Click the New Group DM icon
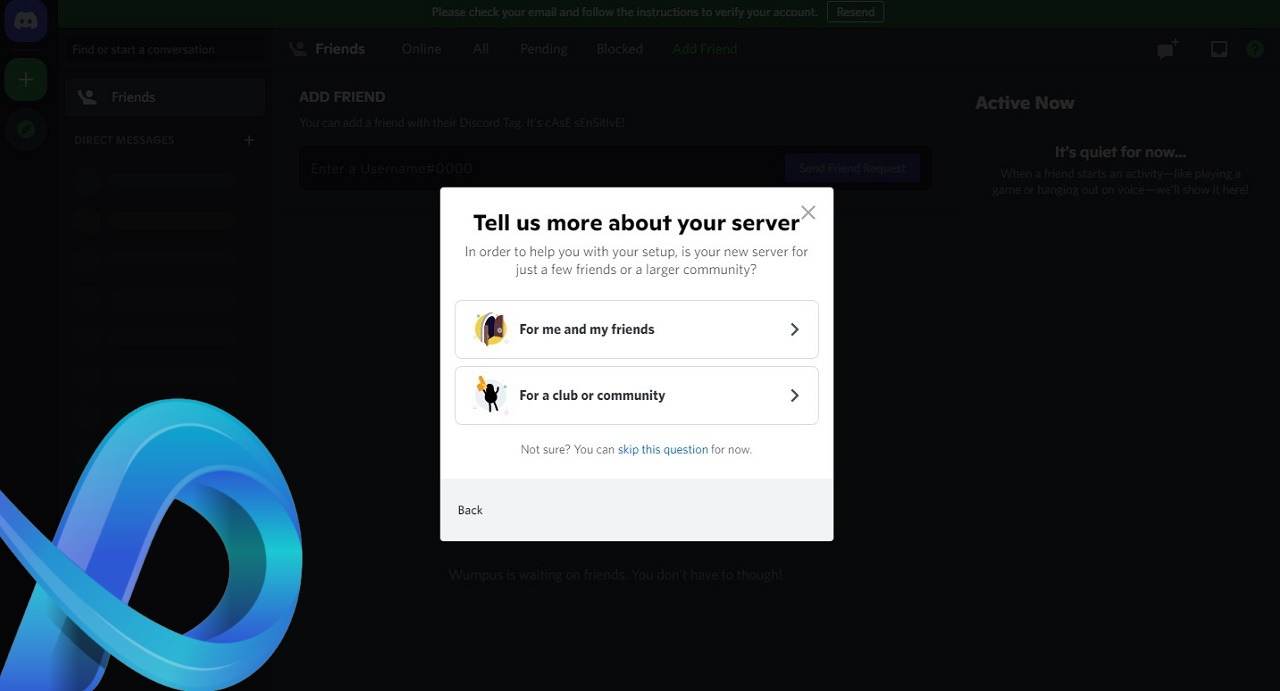Screen dimensions: 1280x691 (1167, 49)
